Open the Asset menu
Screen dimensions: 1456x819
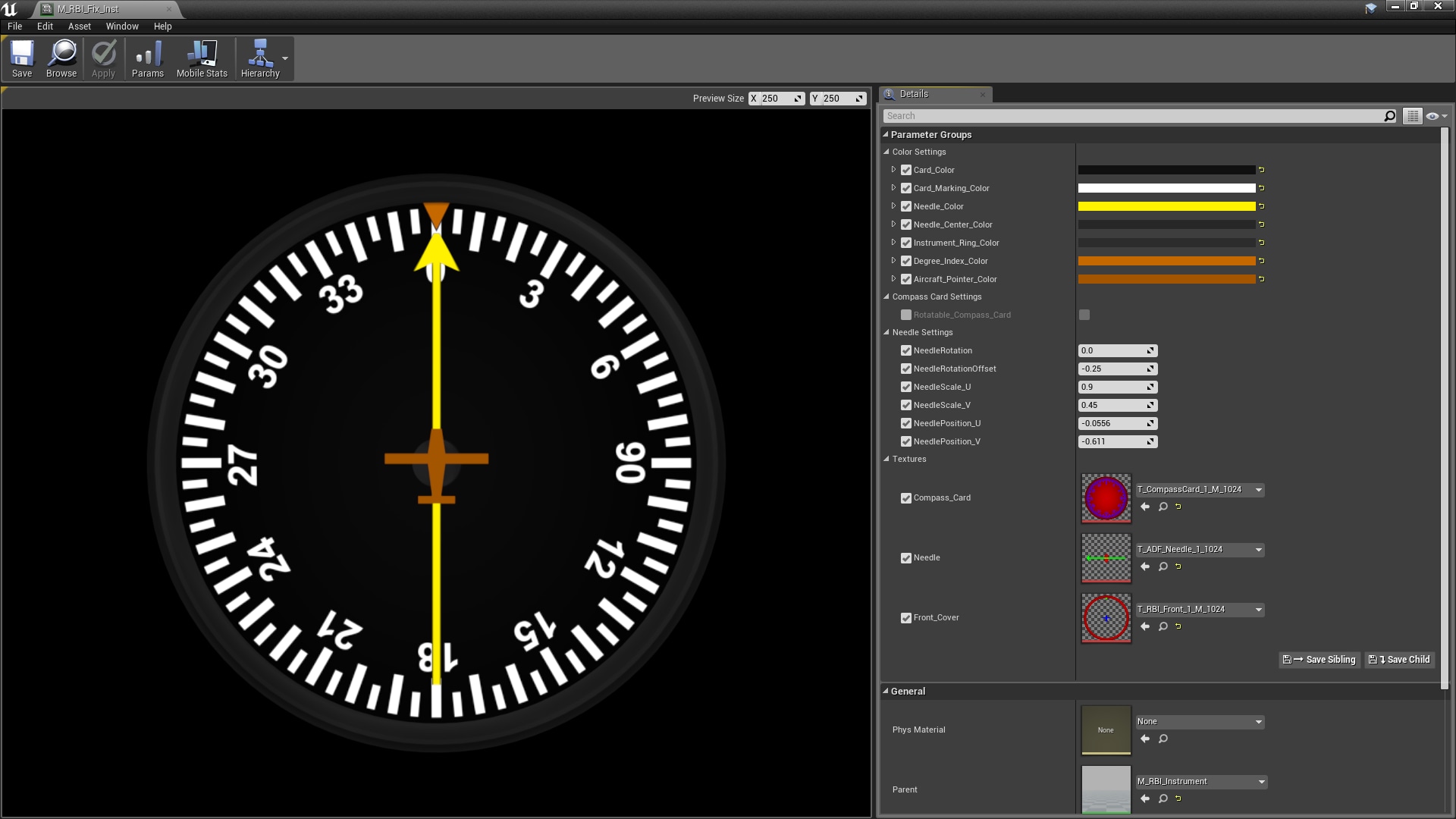click(x=79, y=26)
